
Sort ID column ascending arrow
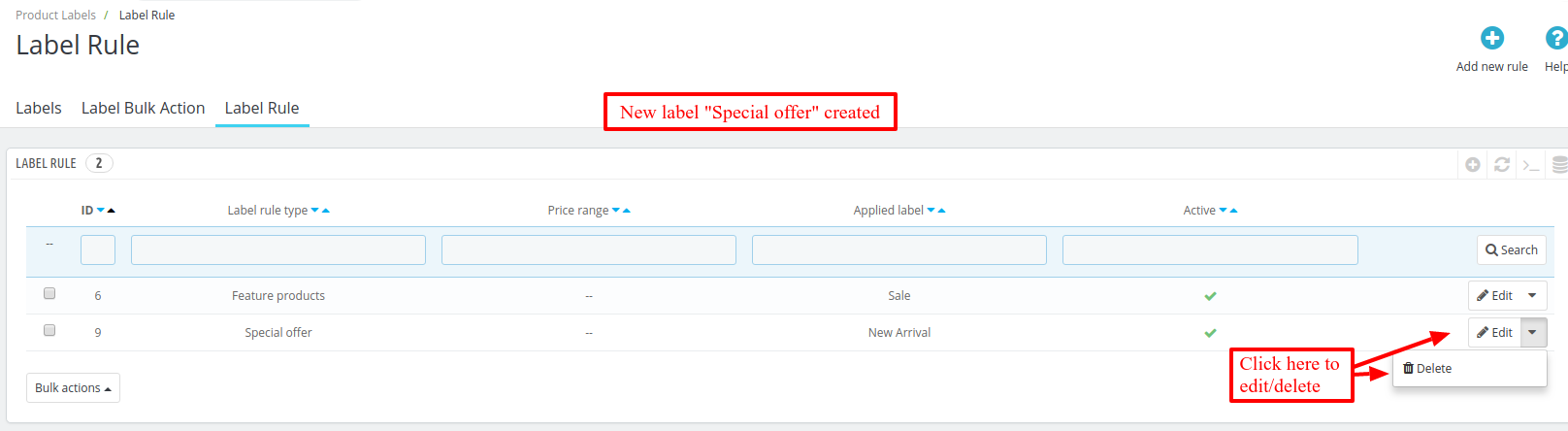[x=112, y=211]
